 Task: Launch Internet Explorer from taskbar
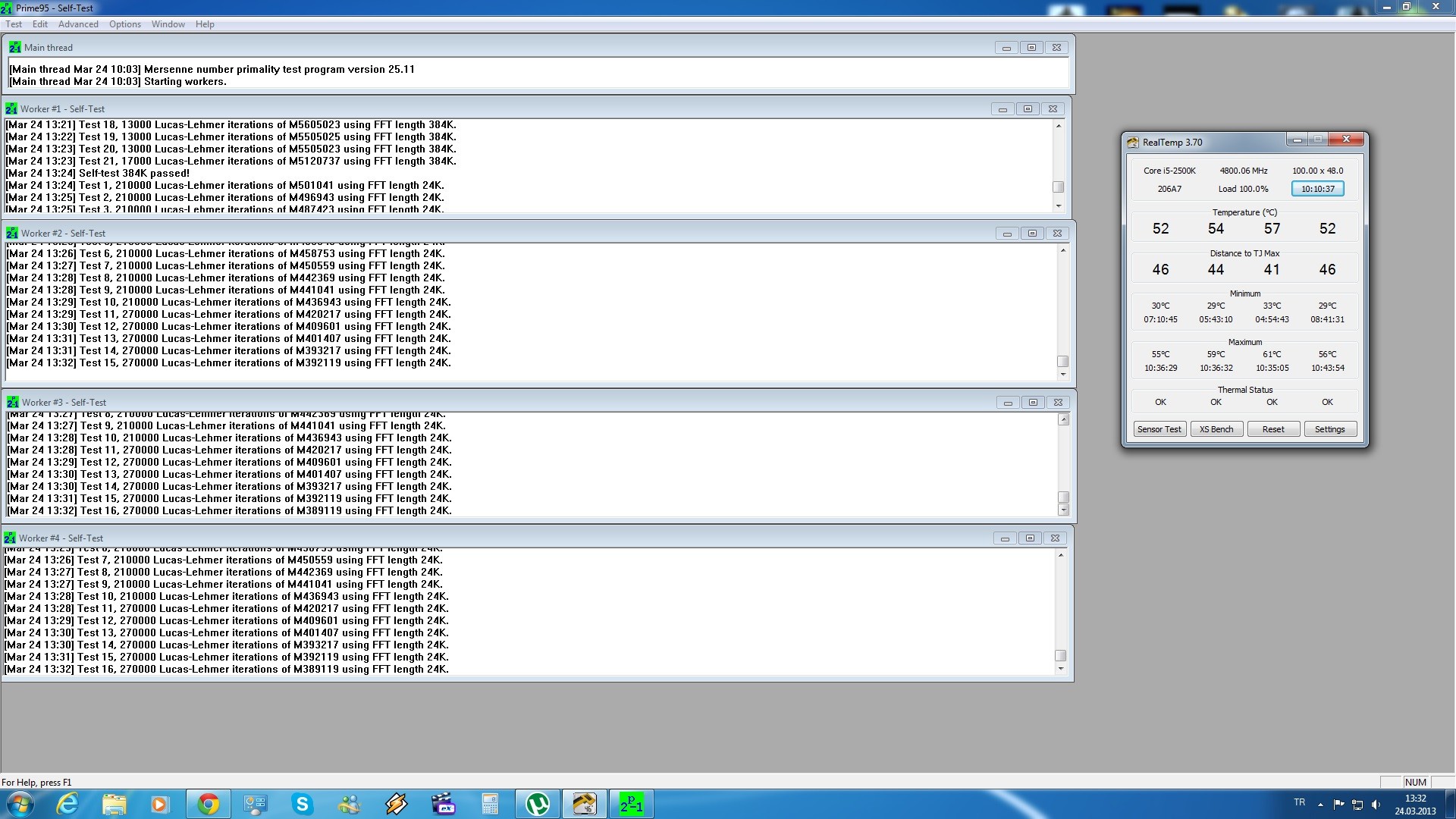pos(67,804)
